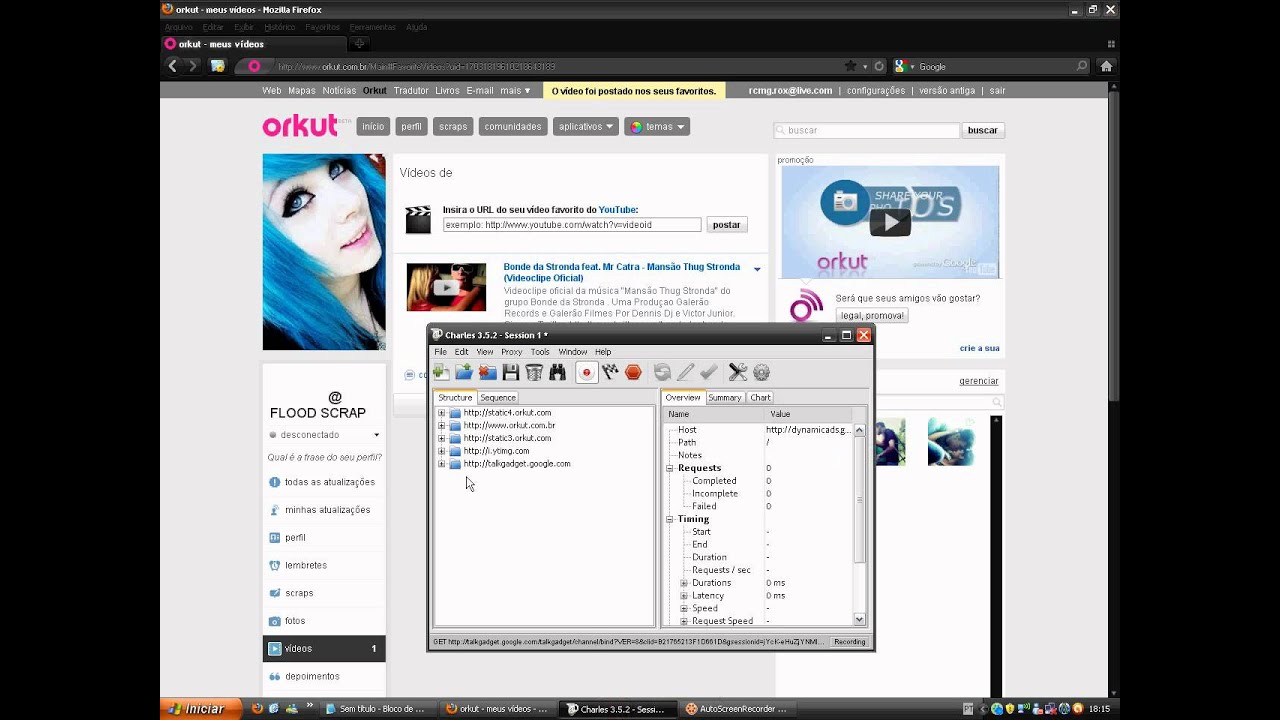Click the Recording status indicator in Charles

pos(850,642)
